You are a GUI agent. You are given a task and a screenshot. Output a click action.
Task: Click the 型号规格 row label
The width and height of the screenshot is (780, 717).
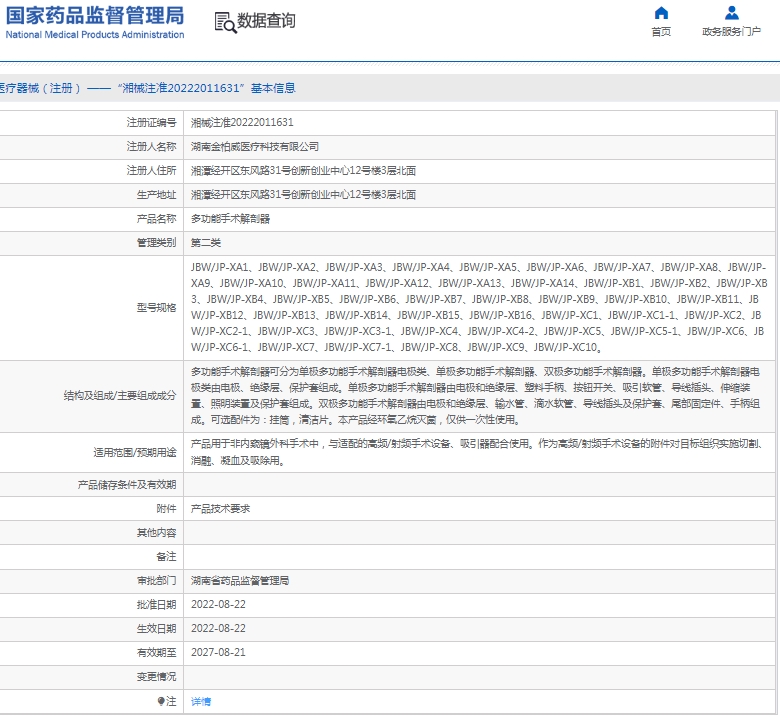[156, 307]
